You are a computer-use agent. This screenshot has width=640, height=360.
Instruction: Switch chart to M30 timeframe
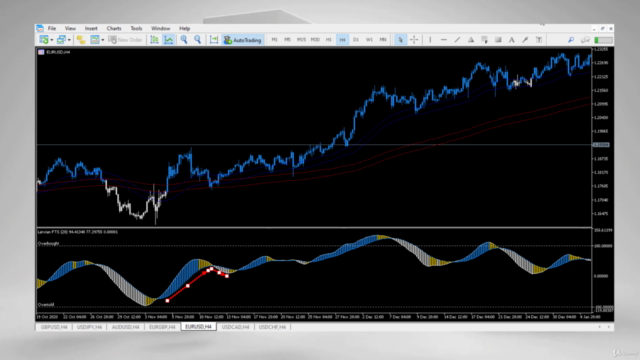(315, 40)
